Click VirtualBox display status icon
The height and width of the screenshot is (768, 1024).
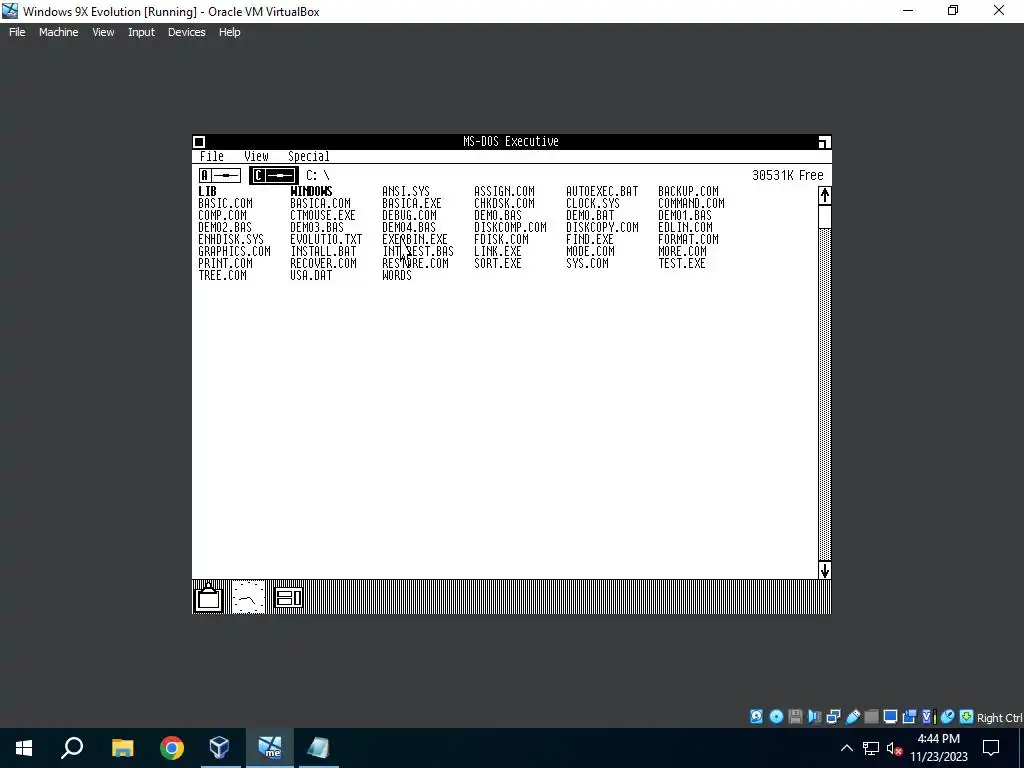coord(890,717)
